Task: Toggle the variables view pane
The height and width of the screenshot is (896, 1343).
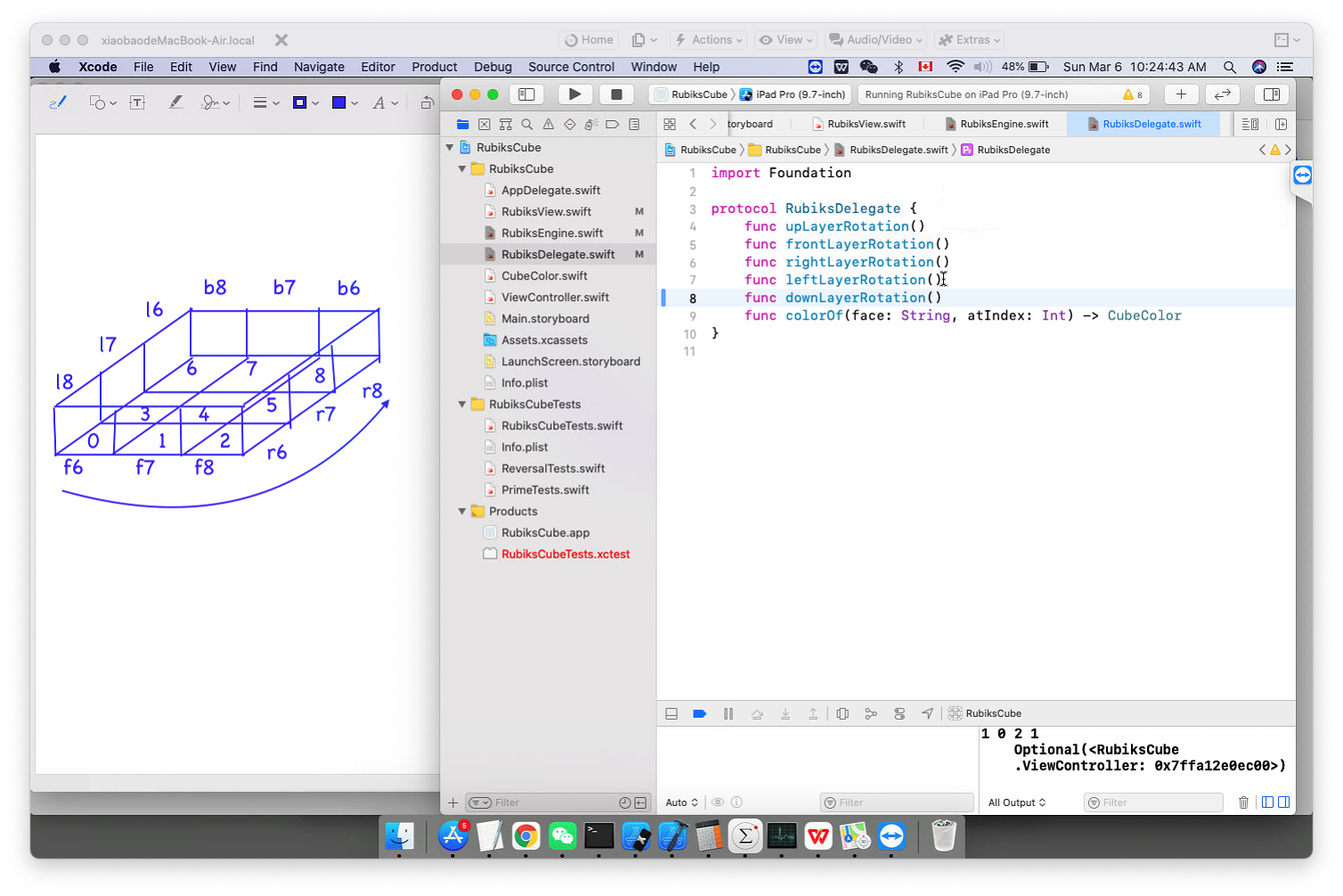Action: coord(1268,802)
